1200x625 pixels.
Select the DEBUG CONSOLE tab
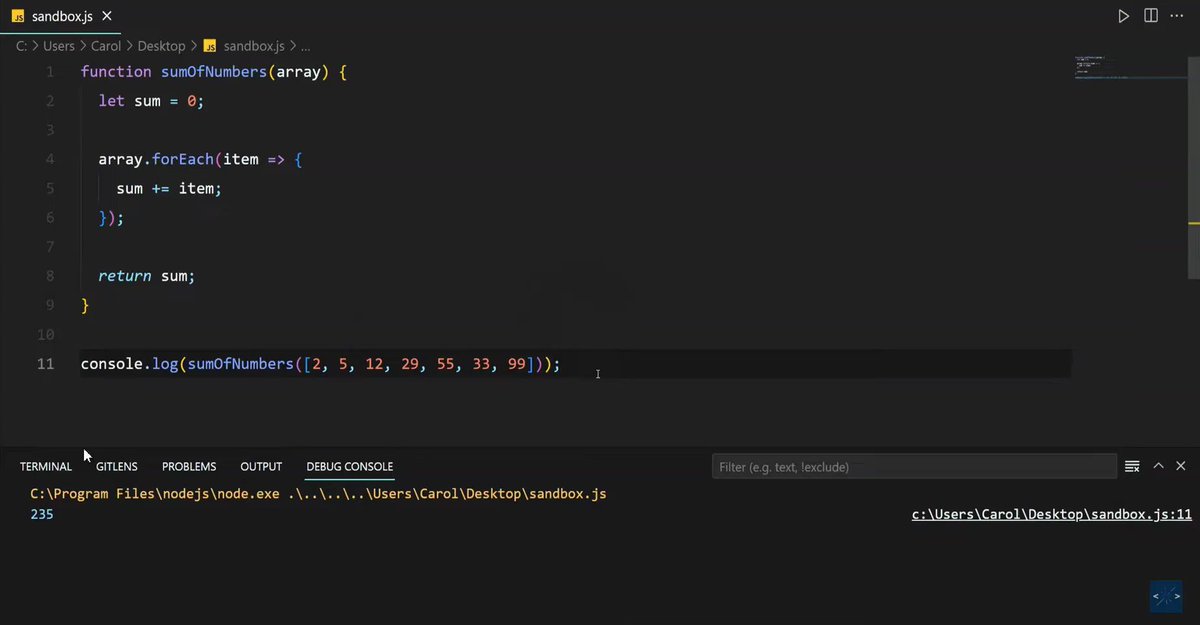(350, 466)
